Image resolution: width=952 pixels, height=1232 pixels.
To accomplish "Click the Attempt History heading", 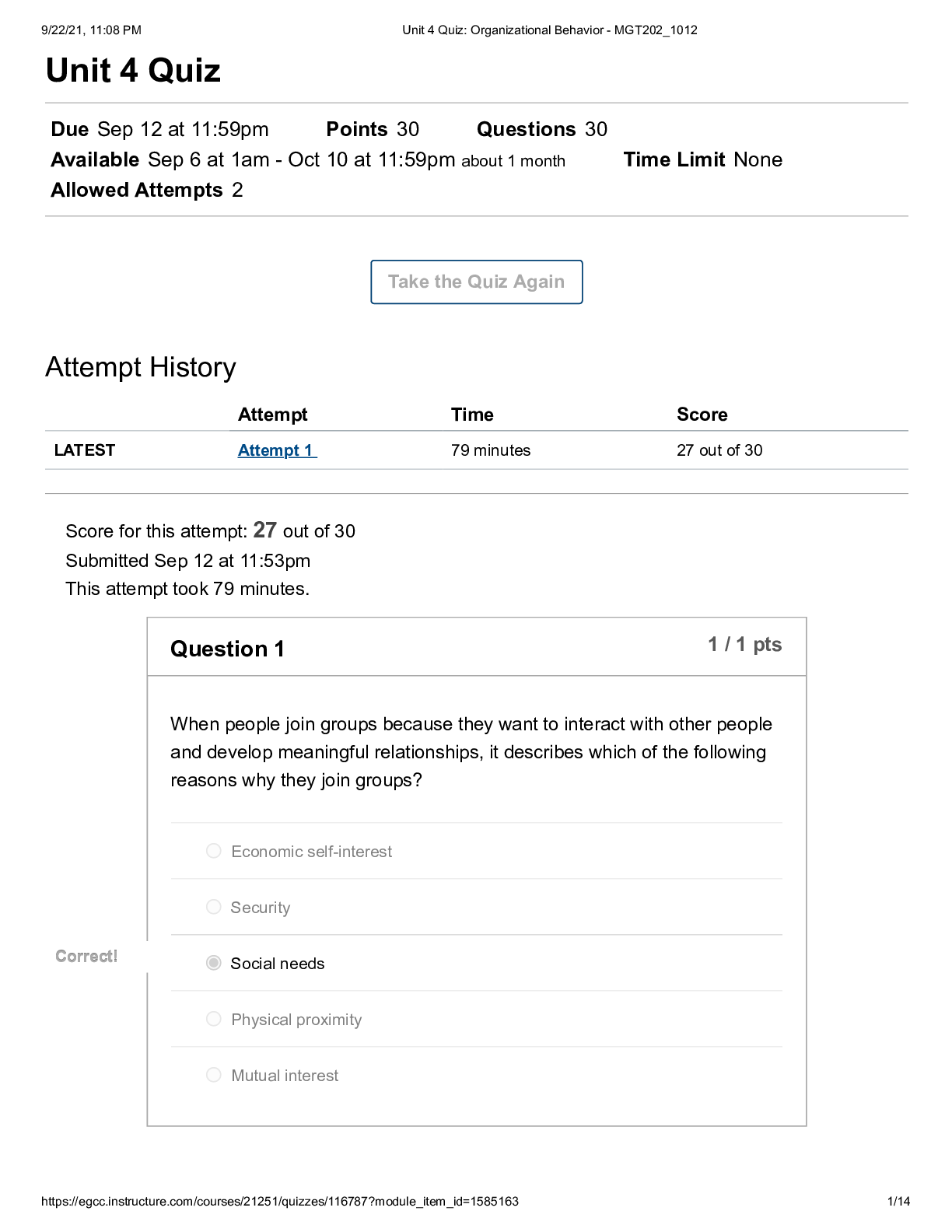I will [x=141, y=367].
